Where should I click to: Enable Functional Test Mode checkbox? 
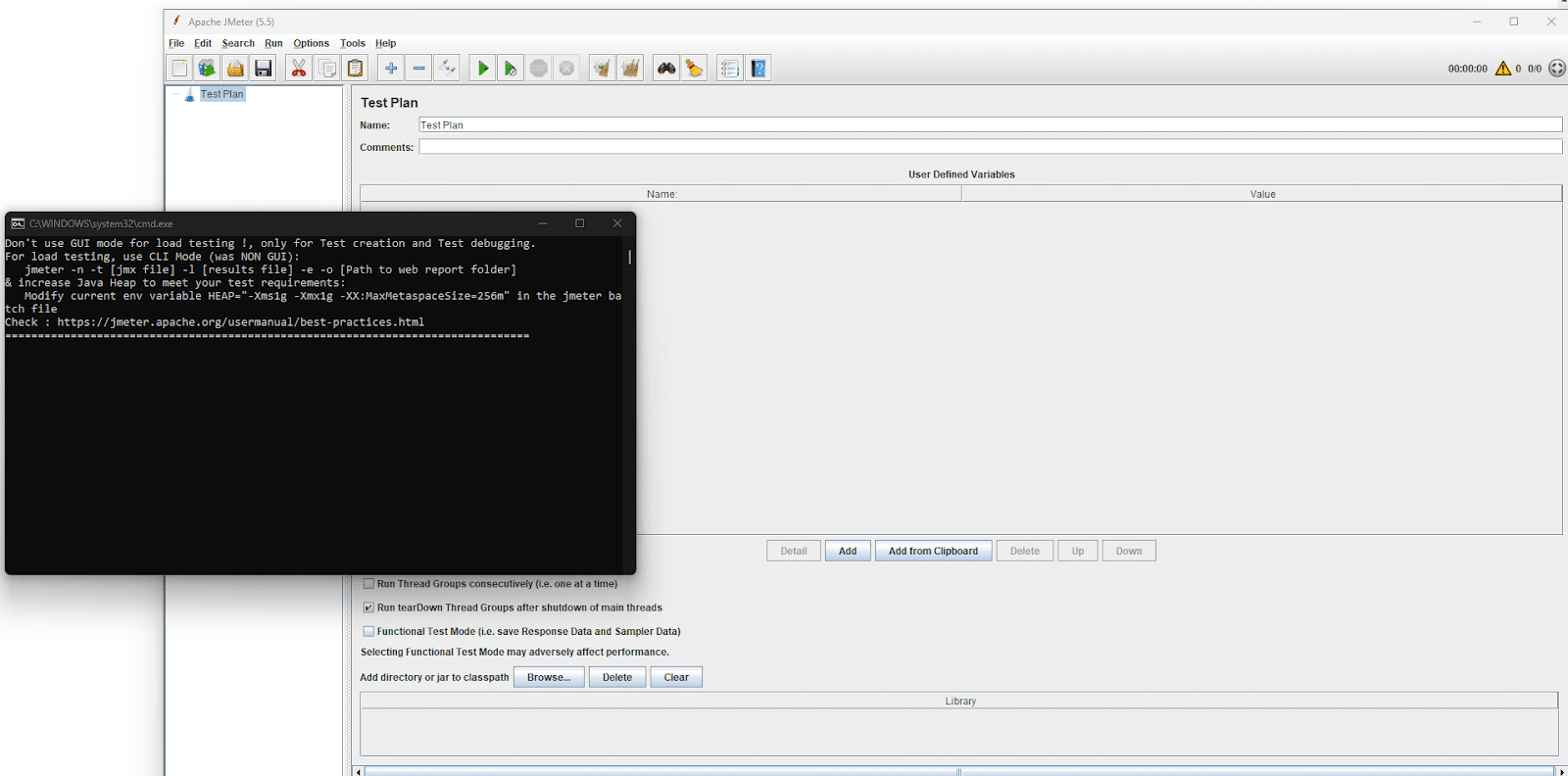(368, 632)
